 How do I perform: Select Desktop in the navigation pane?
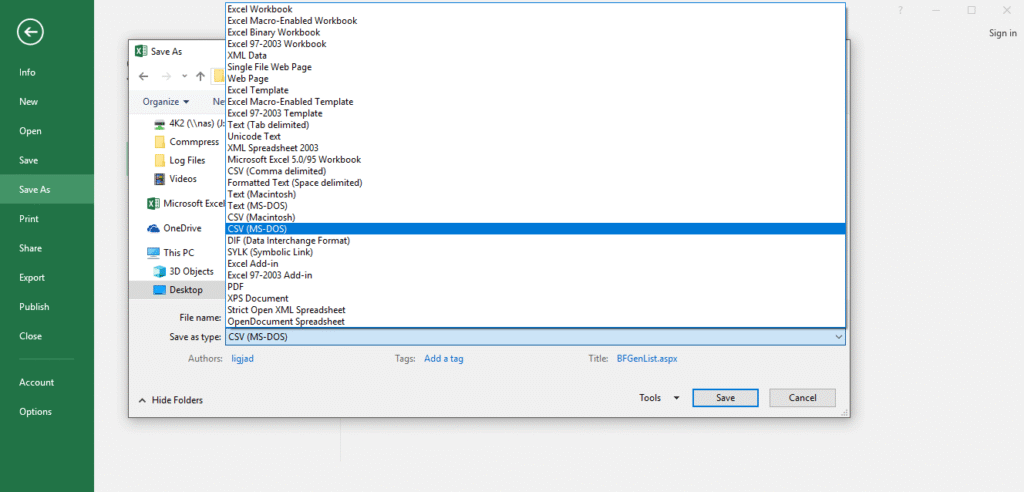point(185,290)
